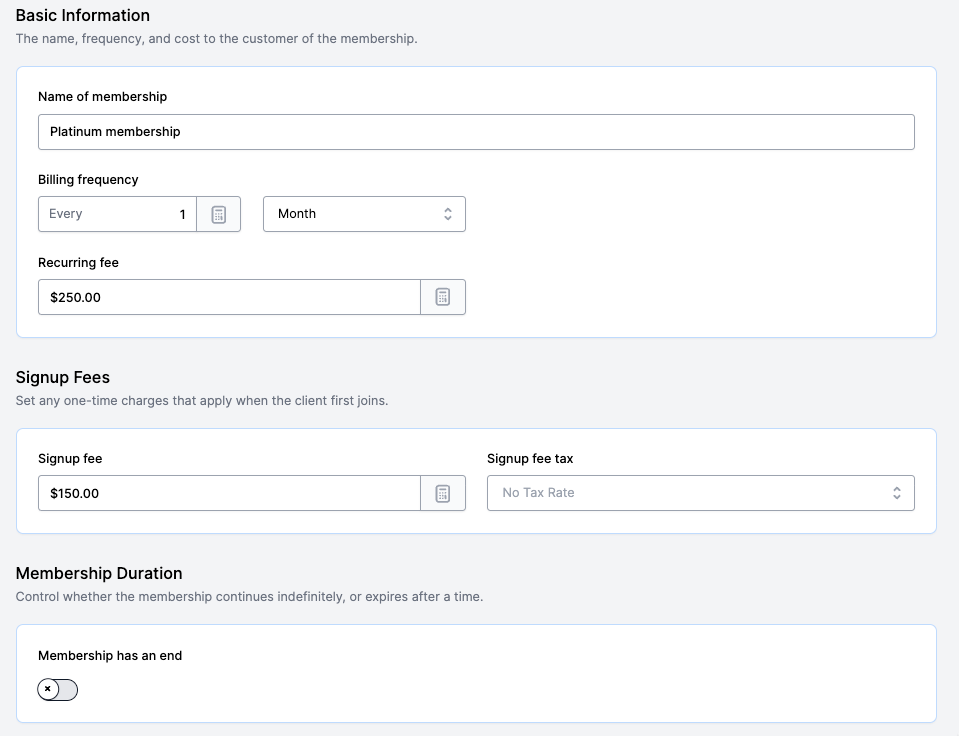Click the 'Signup fee tax' label

pos(530,459)
